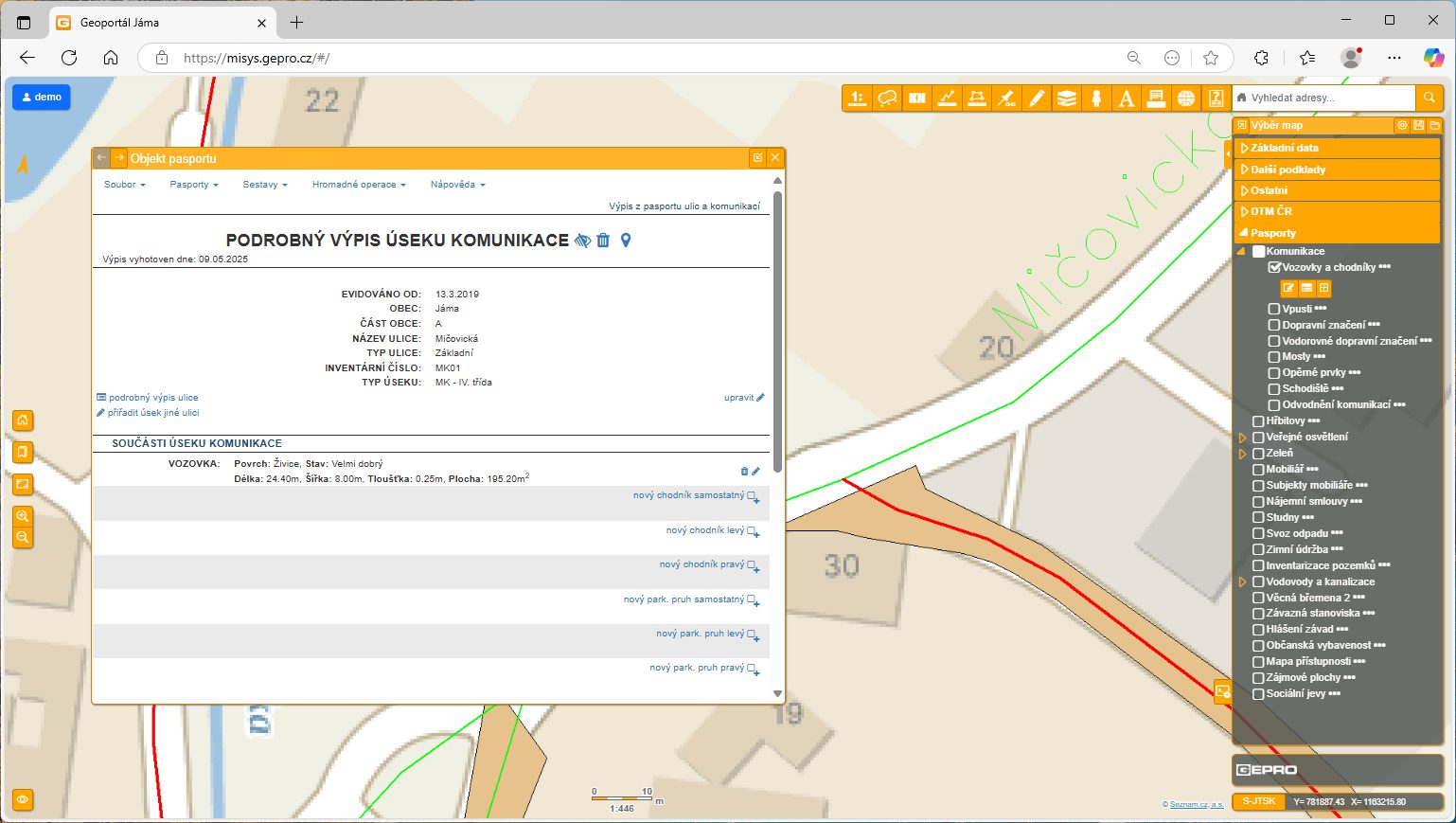Expand the Základní data section

click(x=1338, y=148)
